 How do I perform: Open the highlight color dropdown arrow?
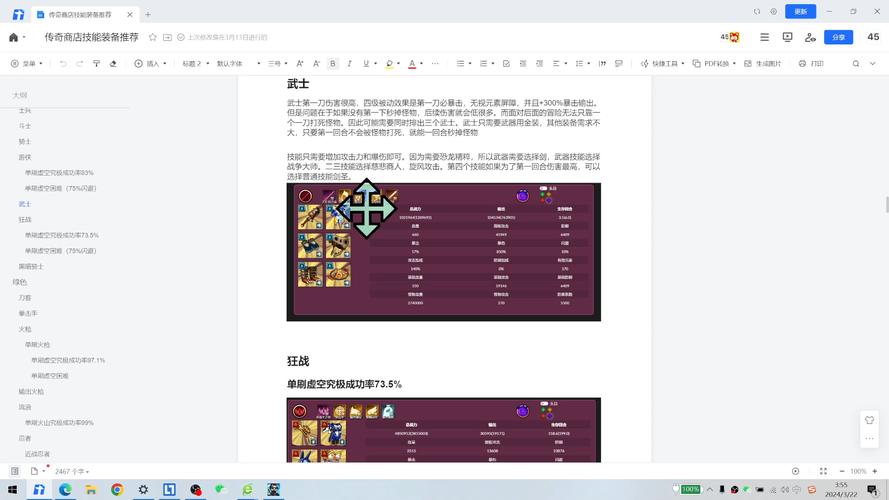(399, 63)
